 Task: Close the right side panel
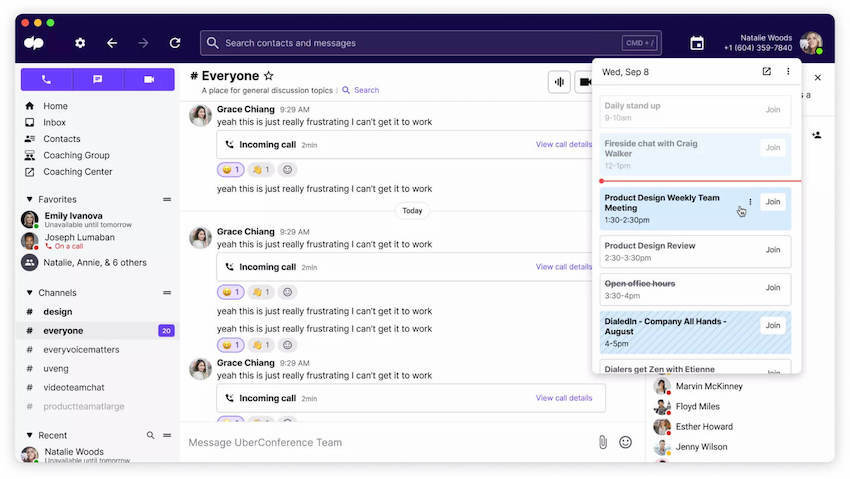click(x=817, y=77)
